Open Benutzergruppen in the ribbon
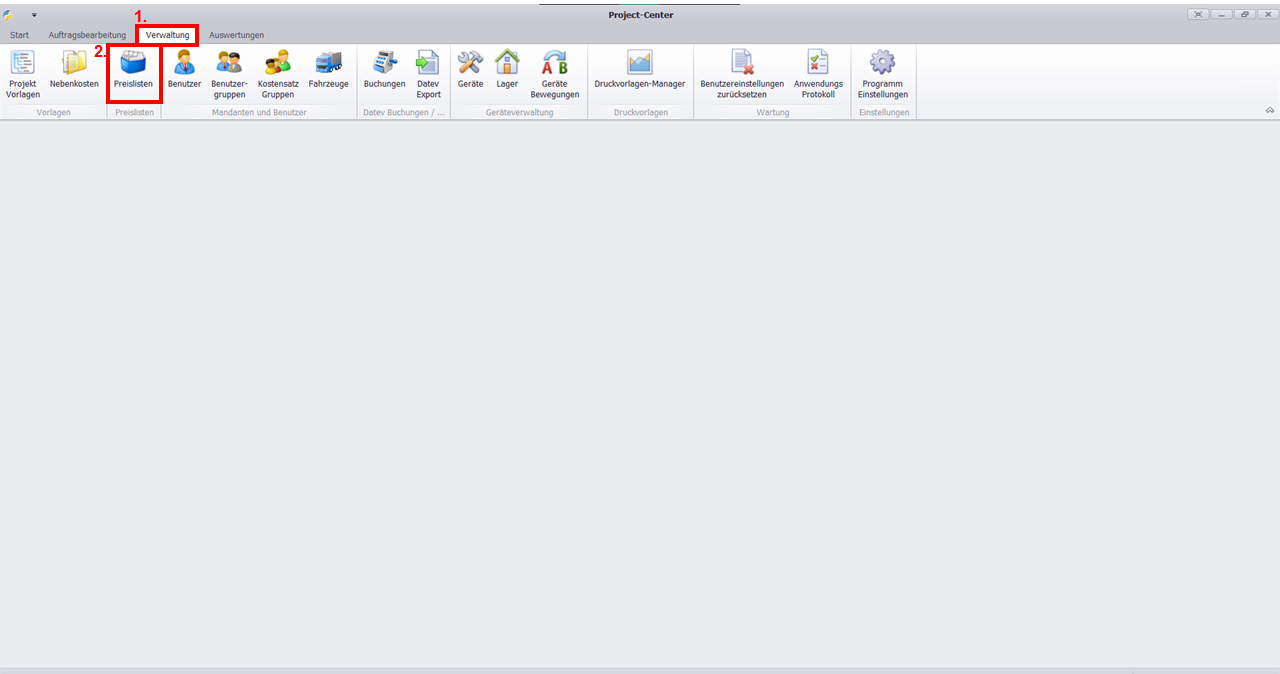Image resolution: width=1280 pixels, height=674 pixels. [228, 74]
